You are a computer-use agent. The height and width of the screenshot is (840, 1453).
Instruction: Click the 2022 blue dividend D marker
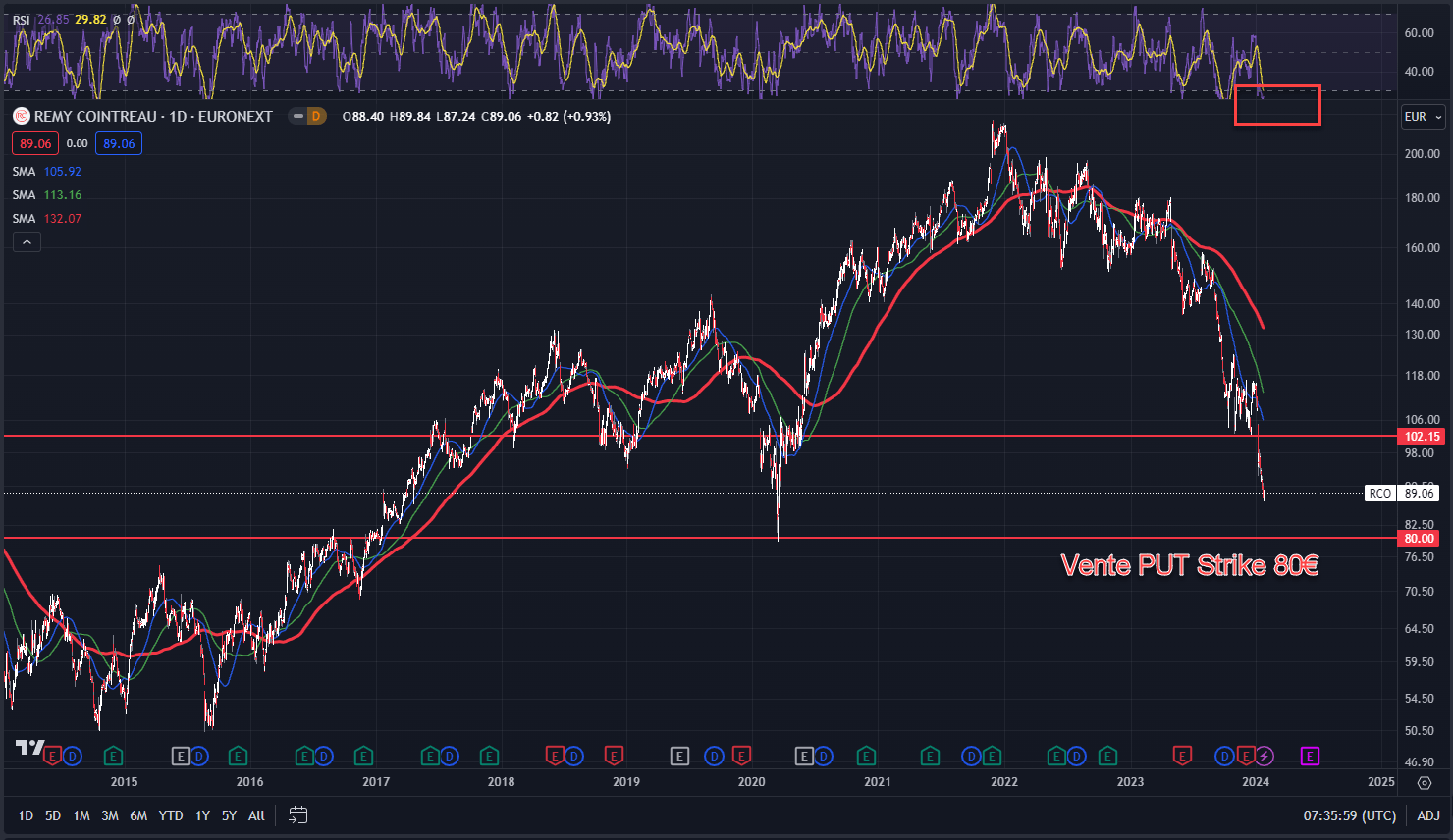(1077, 756)
